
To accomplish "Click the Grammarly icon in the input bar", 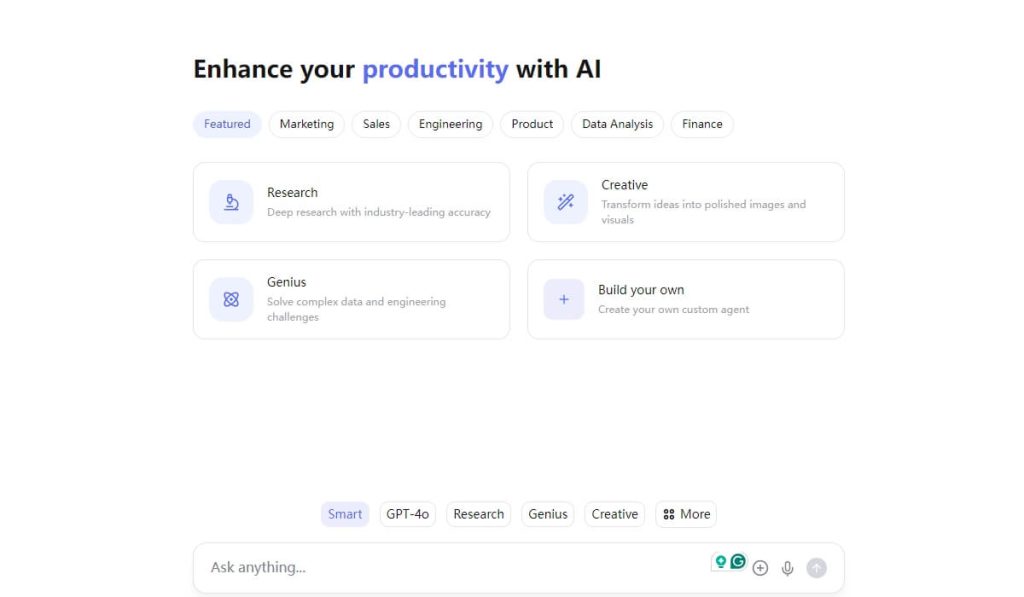I will (737, 563).
